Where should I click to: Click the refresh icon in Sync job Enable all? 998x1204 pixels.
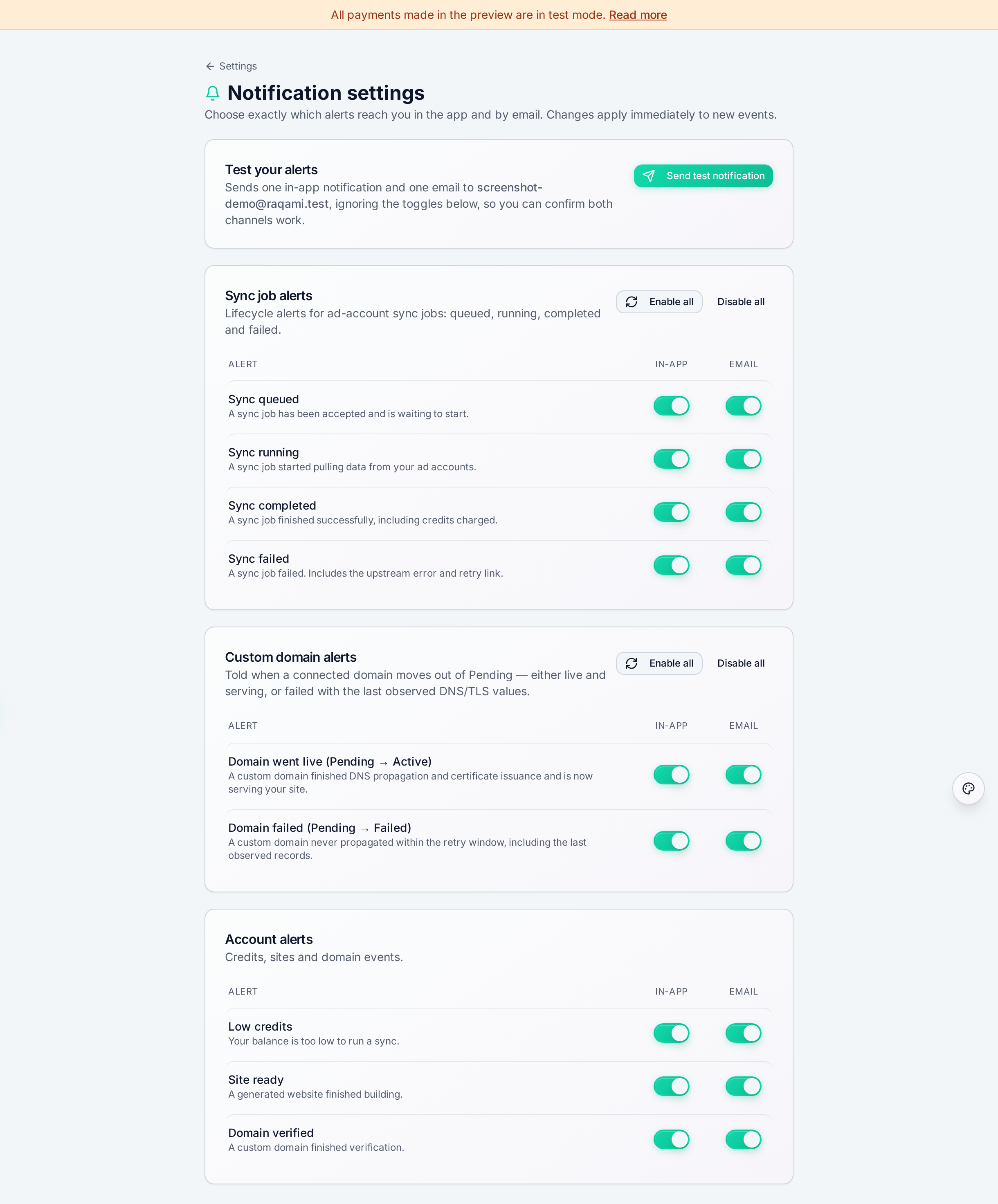(x=632, y=301)
